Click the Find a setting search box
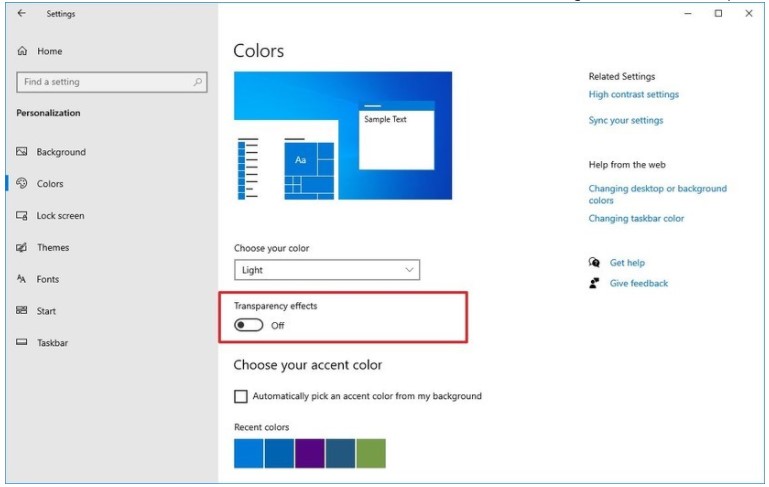The image size is (769, 487). 112,82
